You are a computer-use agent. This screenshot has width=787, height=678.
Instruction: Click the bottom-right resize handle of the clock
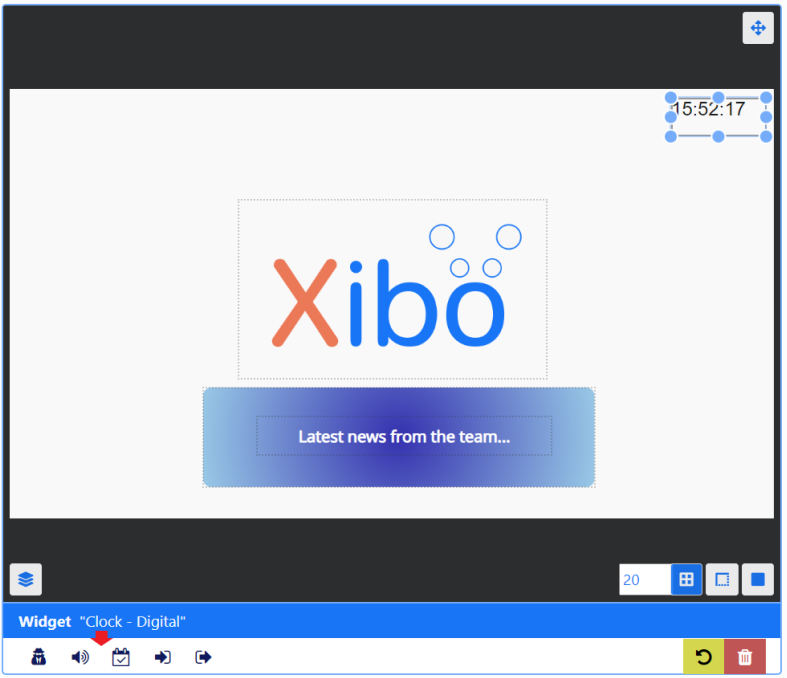tap(766, 136)
